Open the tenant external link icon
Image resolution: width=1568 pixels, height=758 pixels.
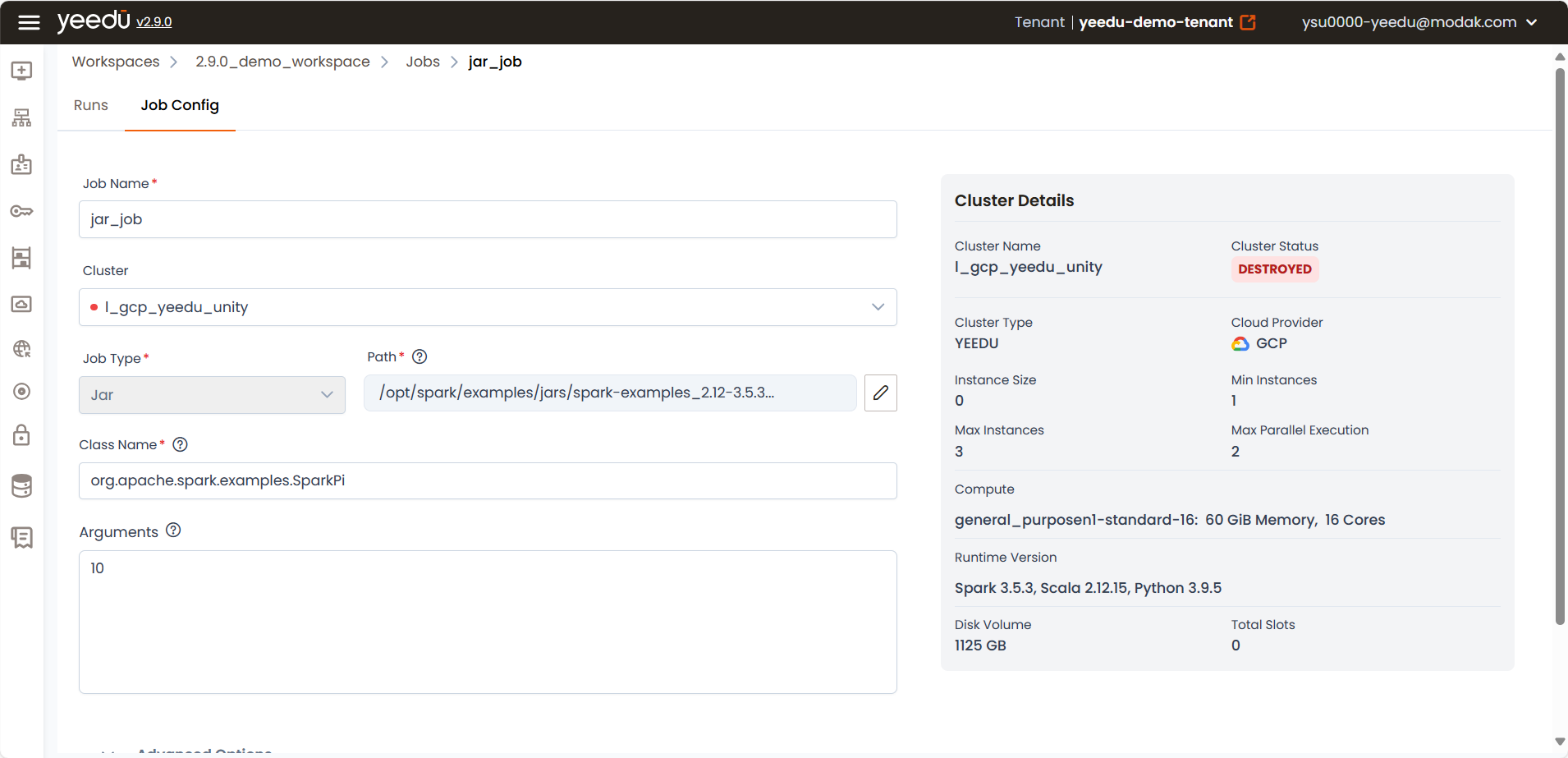1248,22
